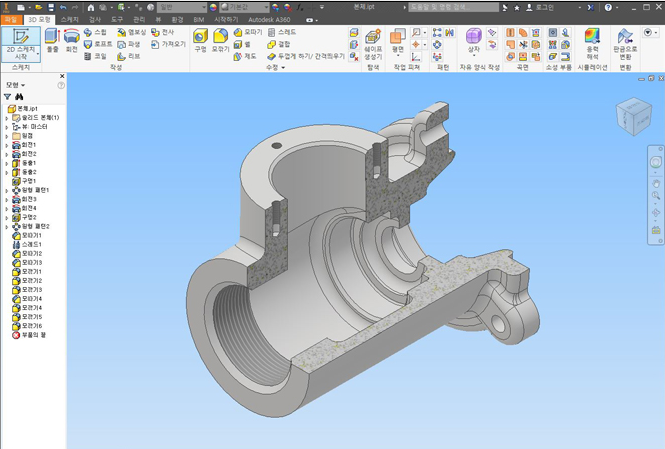665x449 pixels.
Task: Select 돌출2 in the model tree
Action: click(x=25, y=172)
